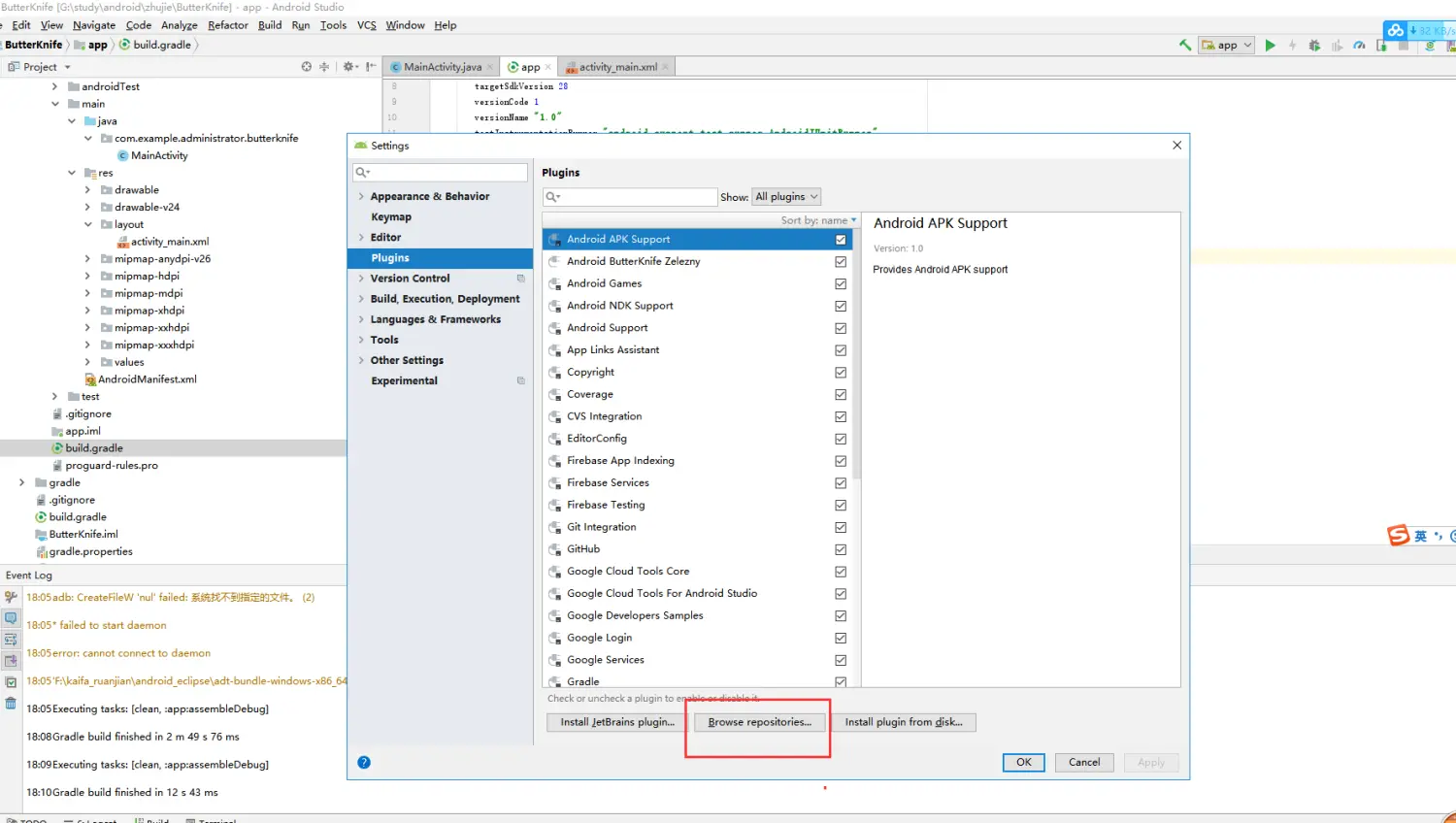Disable the Git Integration plugin checkbox
Screen dimensions: 1456x823
[x=841, y=528]
